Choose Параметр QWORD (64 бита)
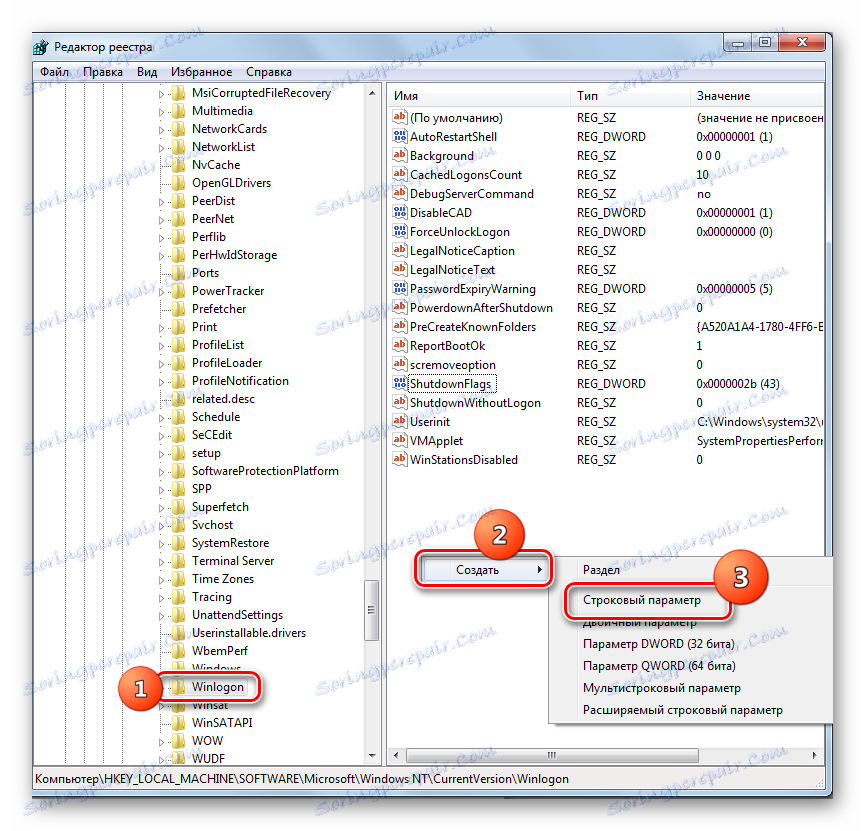This screenshot has width=865, height=831. (659, 666)
